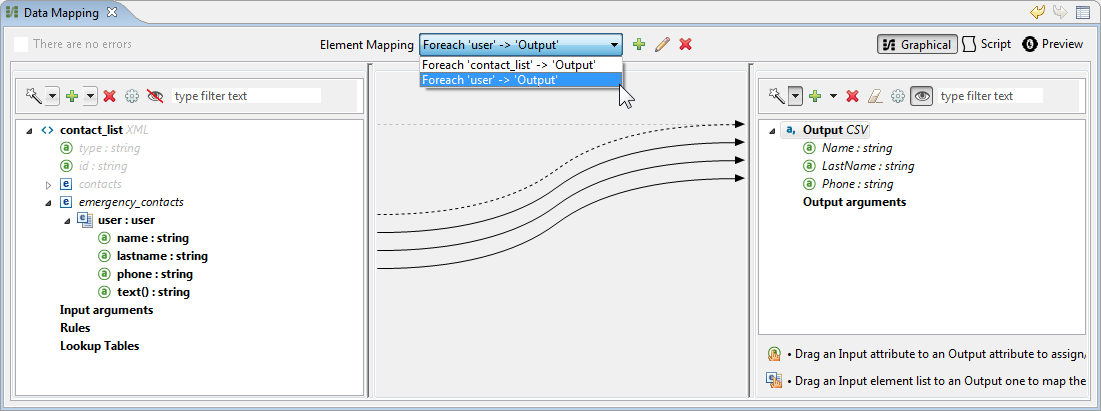Open the Element Mapping combo box arrow
The image size is (1101, 411).
[613, 45]
